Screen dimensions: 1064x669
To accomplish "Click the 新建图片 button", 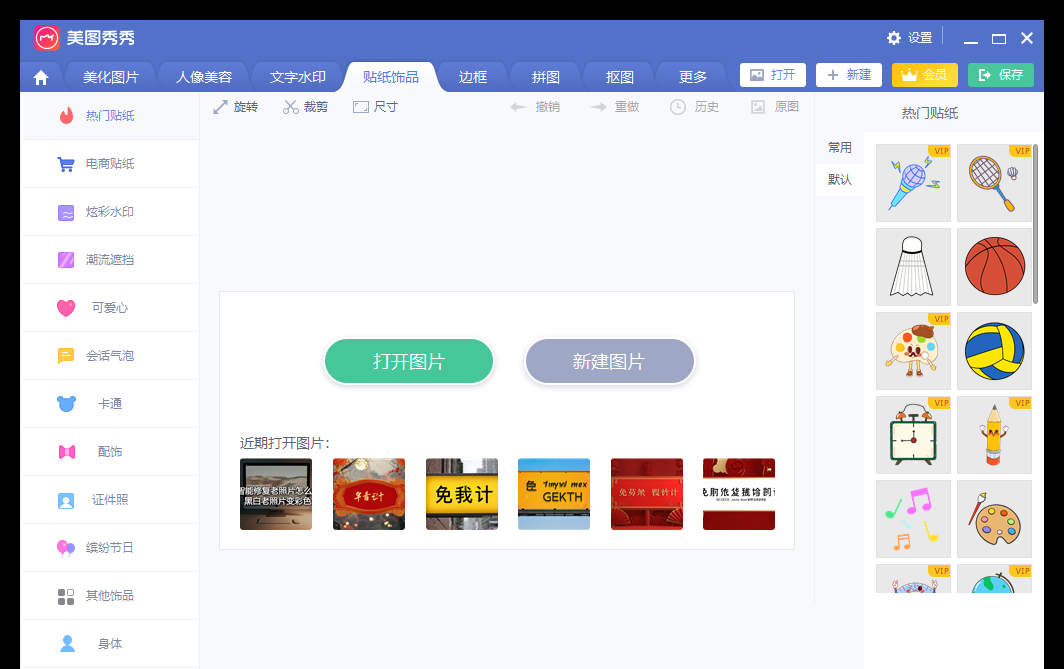I will click(609, 362).
